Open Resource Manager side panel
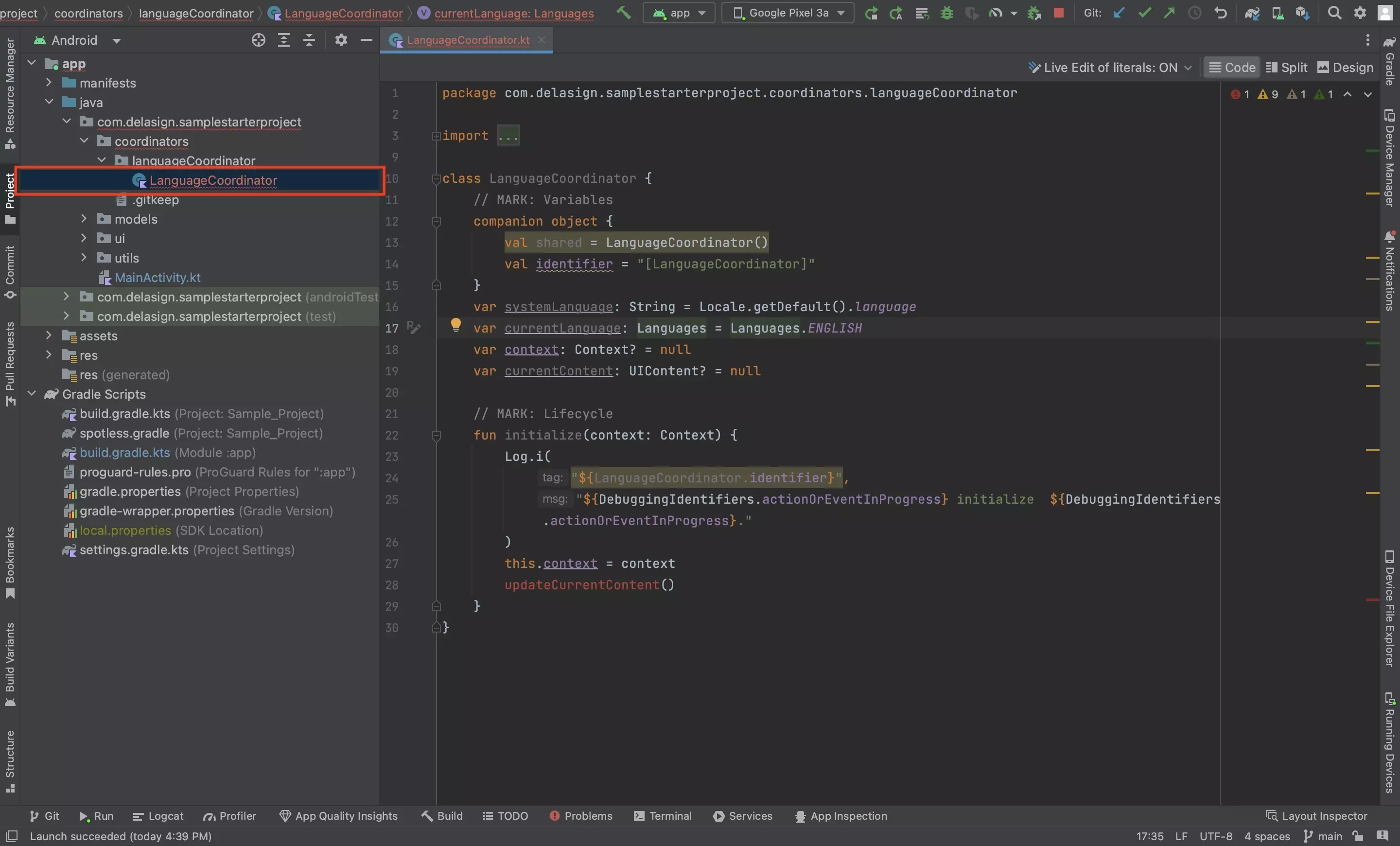 10,93
